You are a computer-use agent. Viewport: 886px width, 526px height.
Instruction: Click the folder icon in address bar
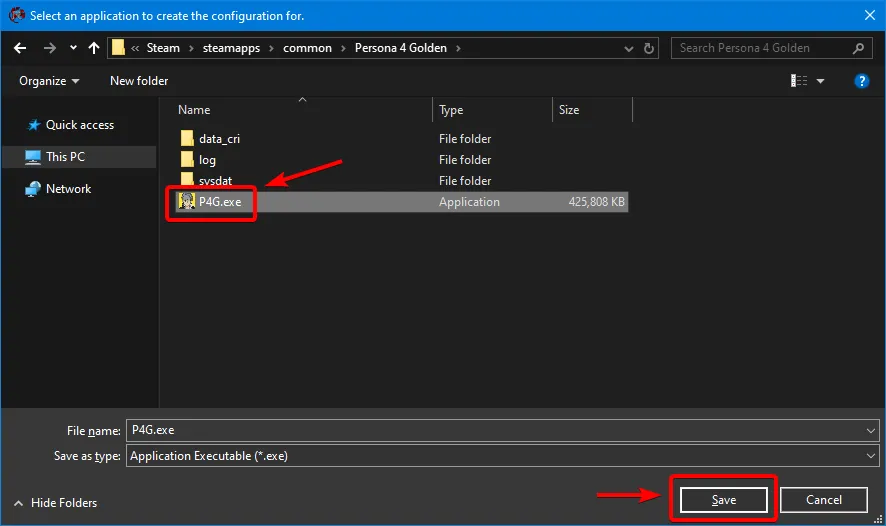coord(118,47)
